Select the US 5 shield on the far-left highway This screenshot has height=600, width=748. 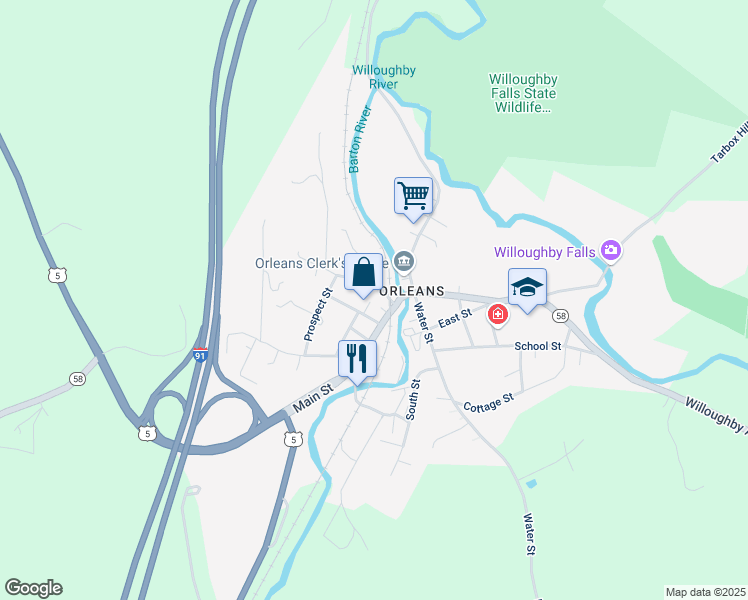pyautogui.click(x=57, y=275)
